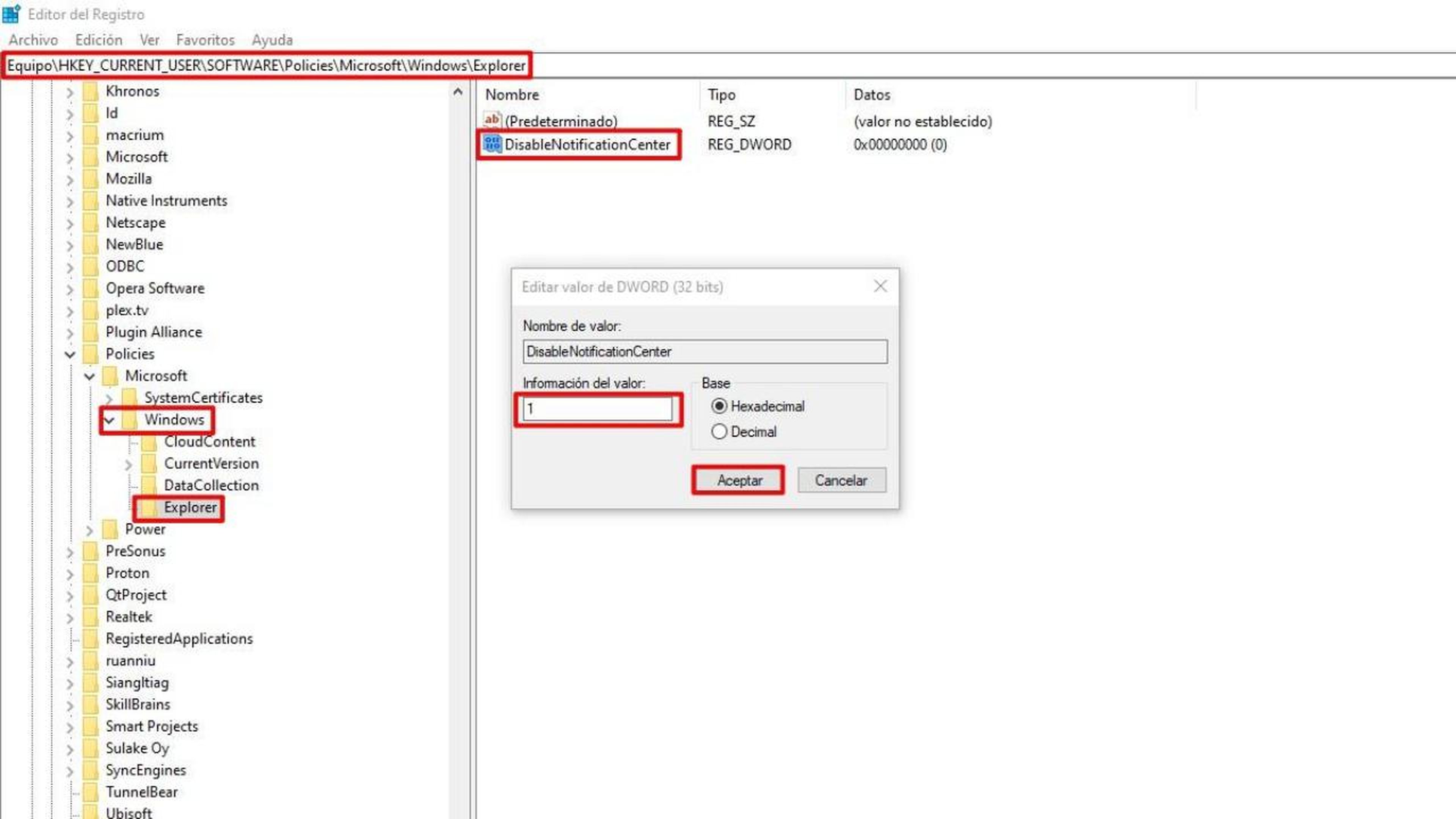
Task: Click the Khronos folder icon
Action: pyautogui.click(x=91, y=91)
